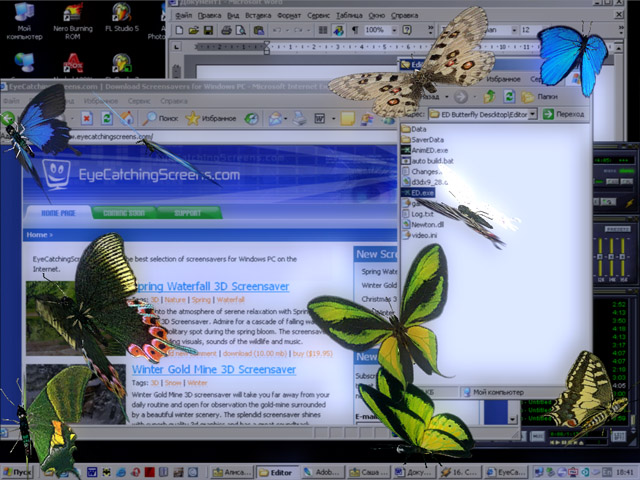Click Open folder icon in Word toolbar
This screenshot has height=480, width=640.
click(x=193, y=30)
